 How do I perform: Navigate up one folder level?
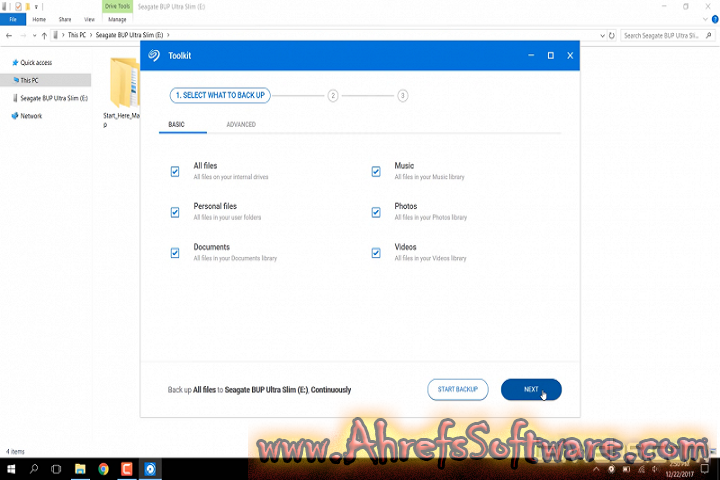coord(44,35)
